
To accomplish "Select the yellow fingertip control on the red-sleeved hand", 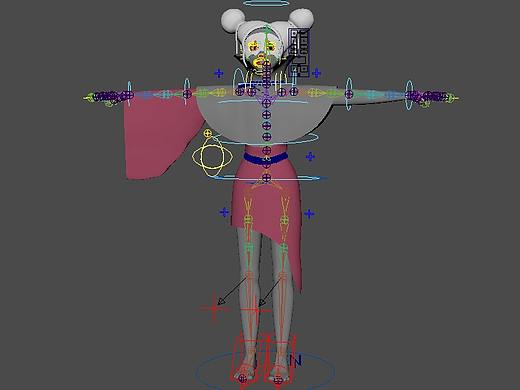I will click(89, 98).
